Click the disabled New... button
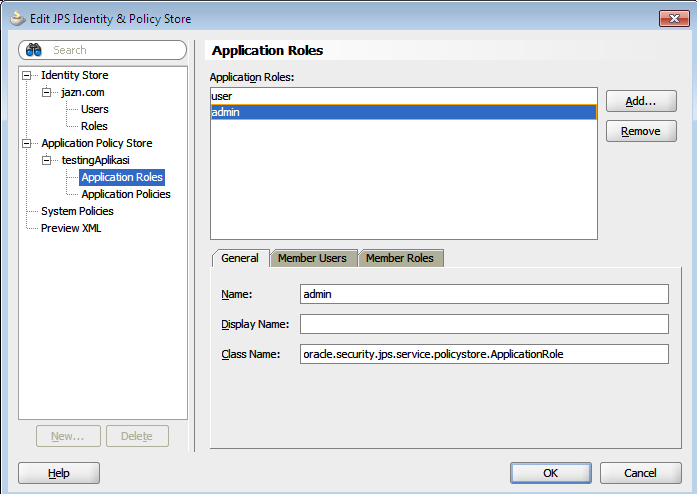The image size is (697, 494). 68,436
